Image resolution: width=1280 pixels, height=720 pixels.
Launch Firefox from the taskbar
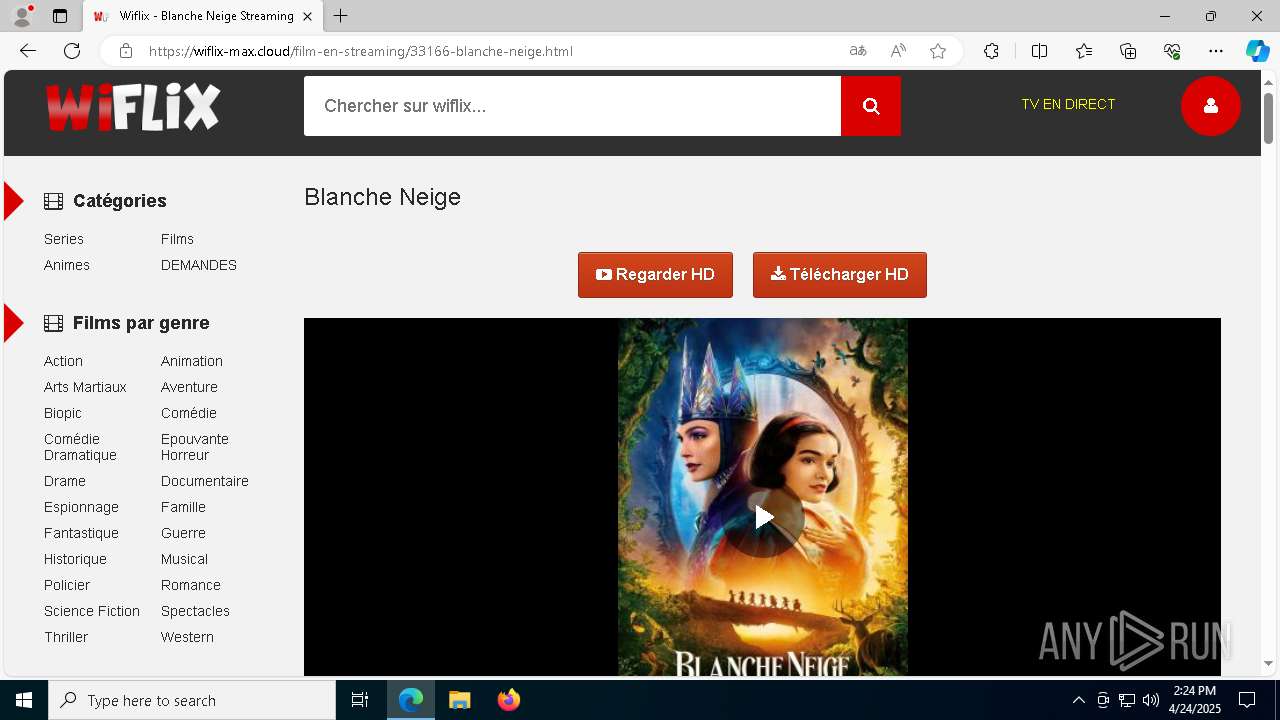pos(509,700)
